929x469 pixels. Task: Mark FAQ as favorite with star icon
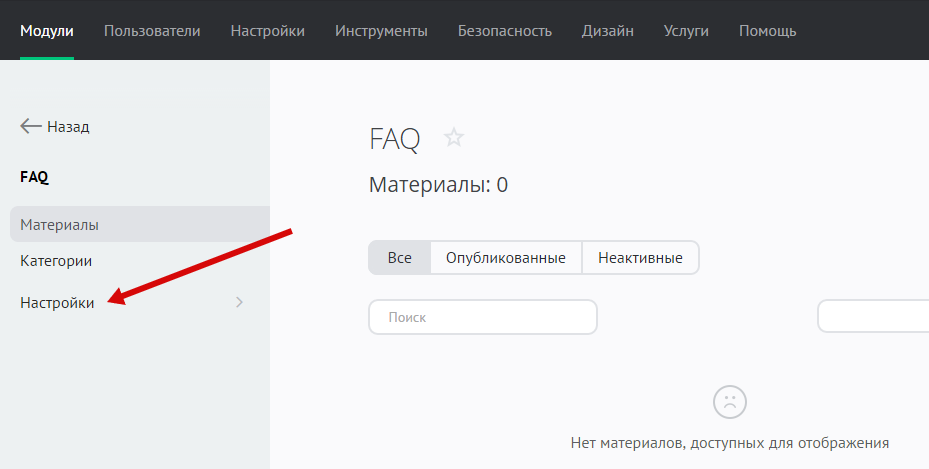[x=454, y=138]
